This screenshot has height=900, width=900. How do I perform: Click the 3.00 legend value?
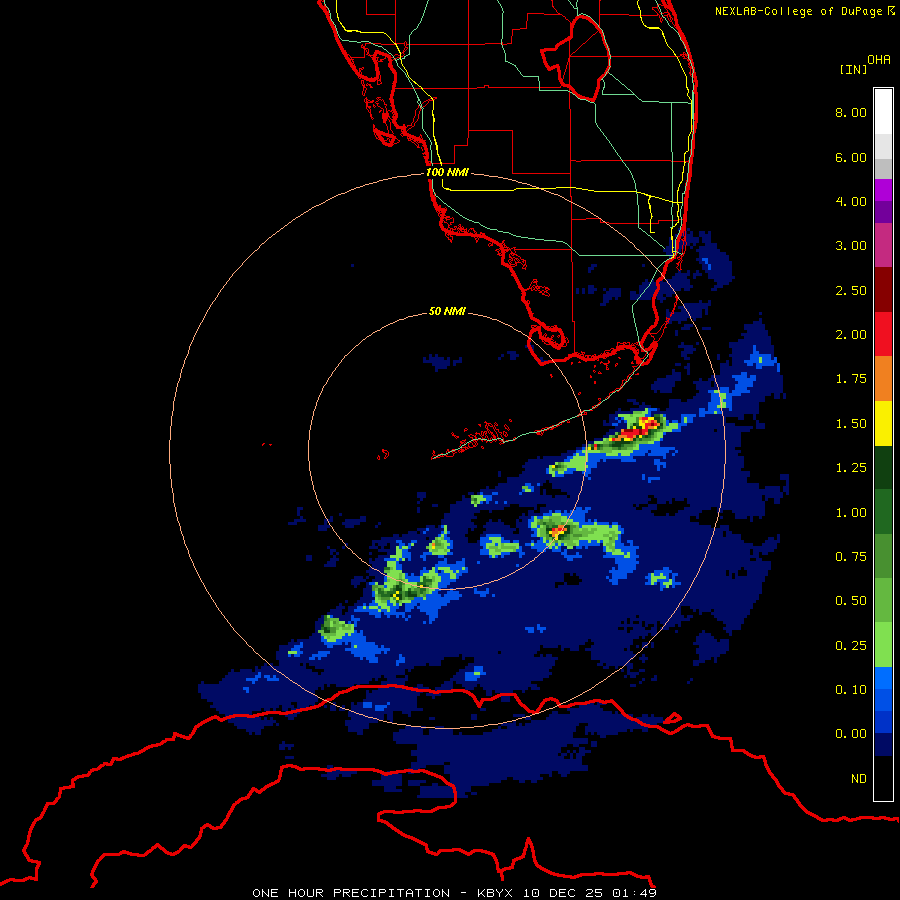pyautogui.click(x=851, y=246)
